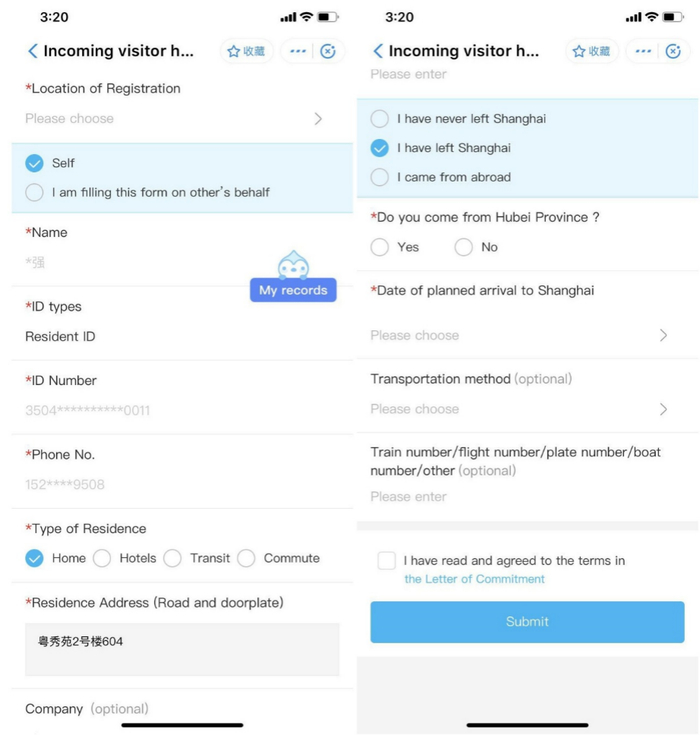
Task: Favorite the page with the left screen star button
Action: click(246, 51)
